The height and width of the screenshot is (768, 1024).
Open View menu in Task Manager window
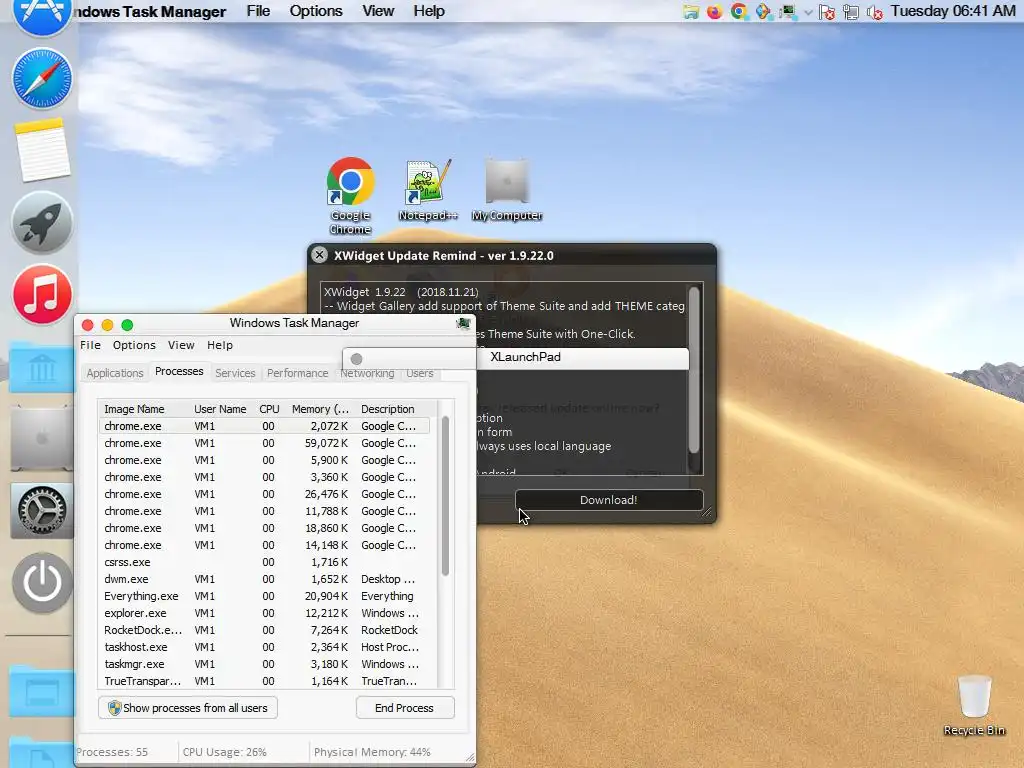click(181, 345)
